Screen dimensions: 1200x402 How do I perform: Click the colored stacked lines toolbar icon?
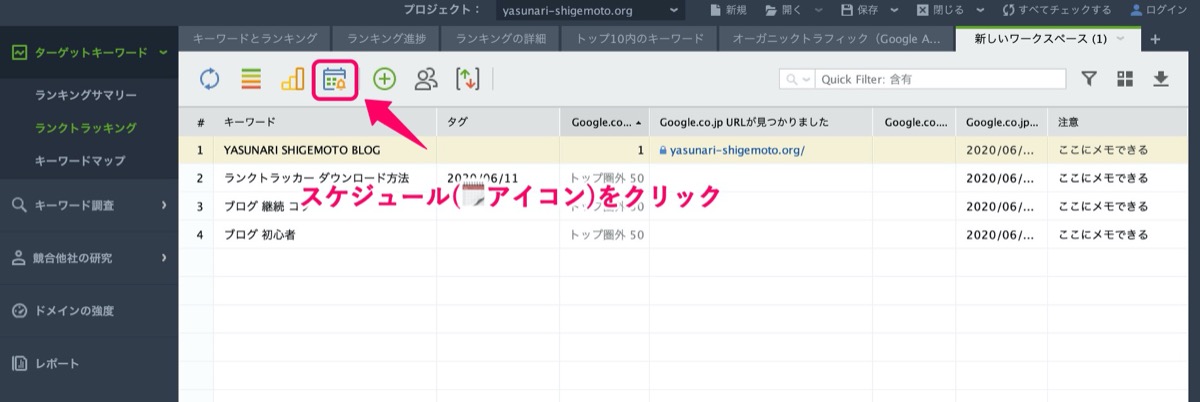click(x=251, y=80)
